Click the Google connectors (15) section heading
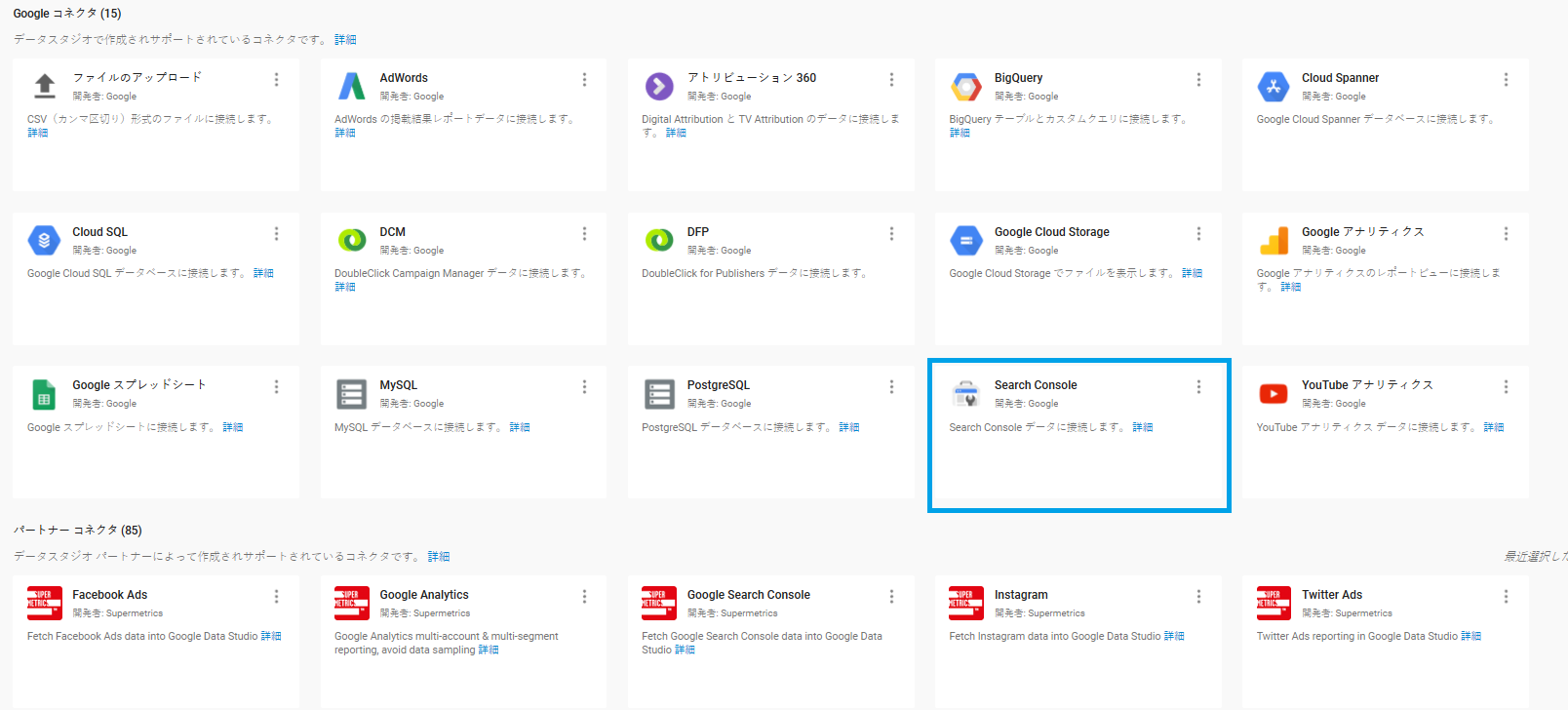This screenshot has height=710, width=1568. (x=67, y=14)
